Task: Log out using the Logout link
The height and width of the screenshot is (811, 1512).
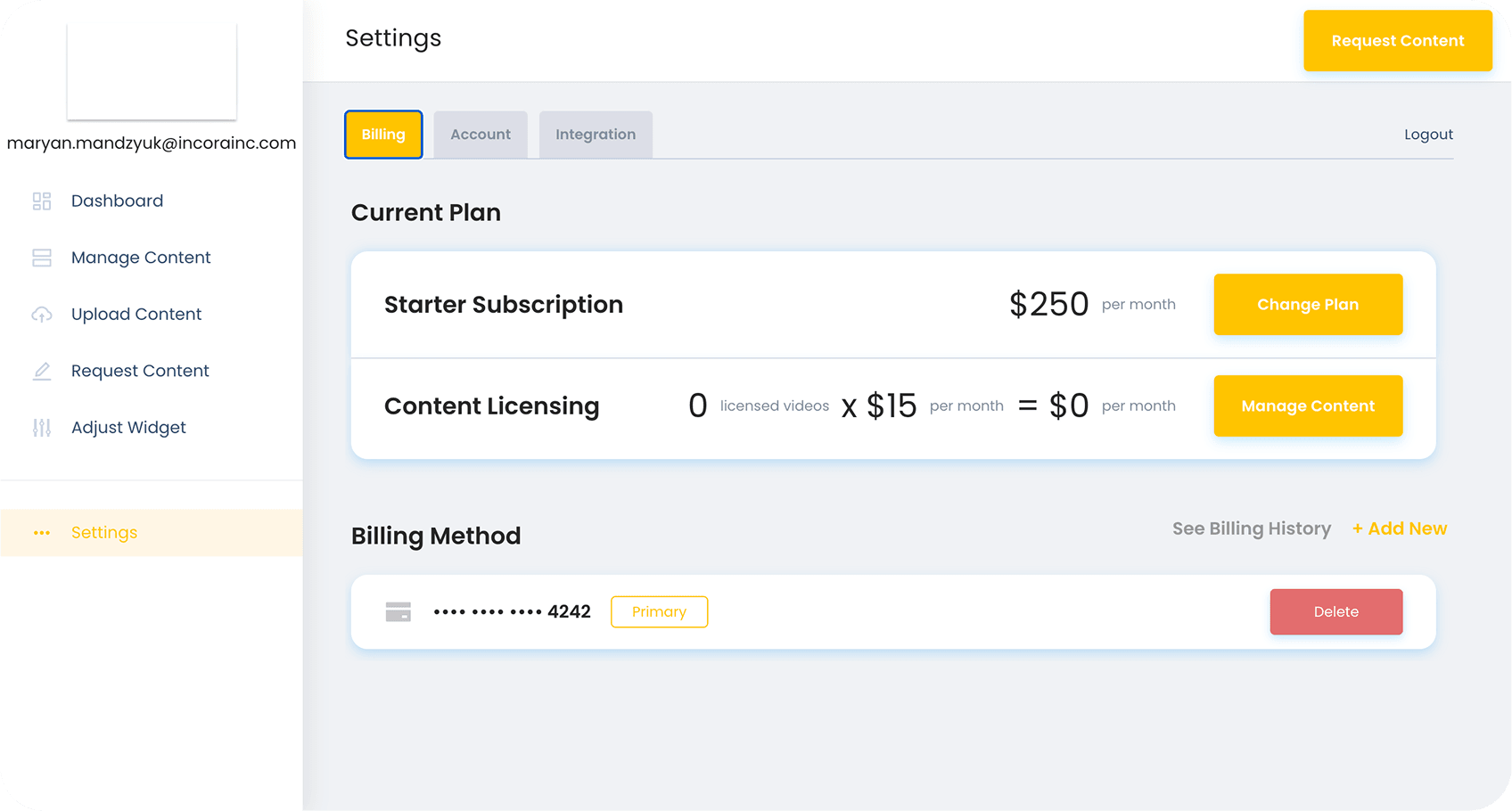Action: tap(1428, 135)
